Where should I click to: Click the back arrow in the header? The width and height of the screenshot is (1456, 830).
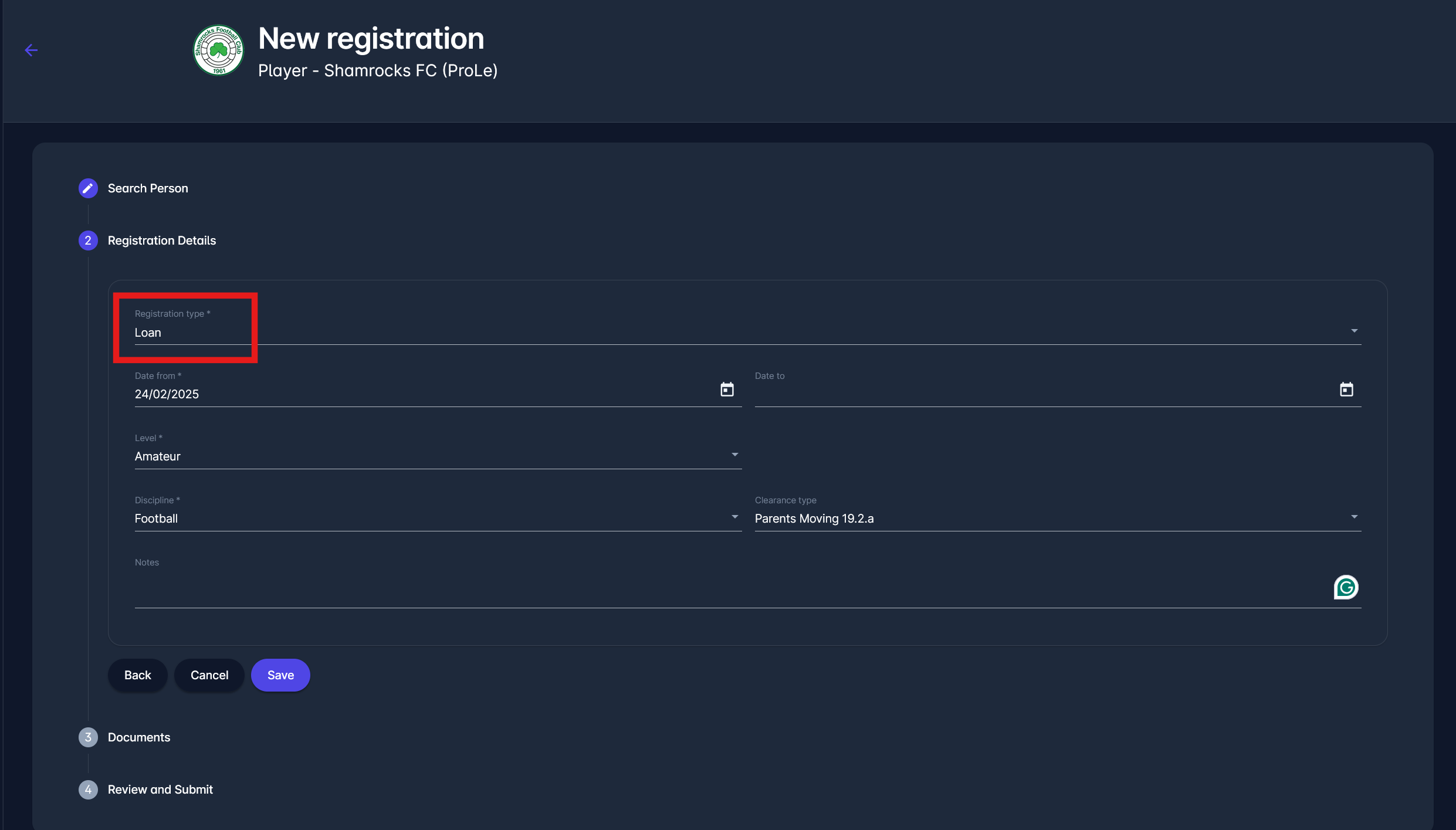tap(31, 50)
